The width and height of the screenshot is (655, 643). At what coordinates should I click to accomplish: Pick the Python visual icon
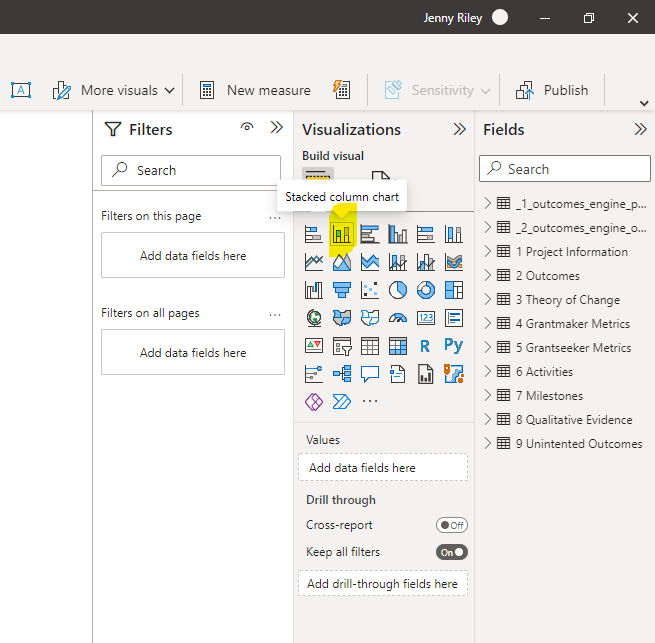(454, 346)
